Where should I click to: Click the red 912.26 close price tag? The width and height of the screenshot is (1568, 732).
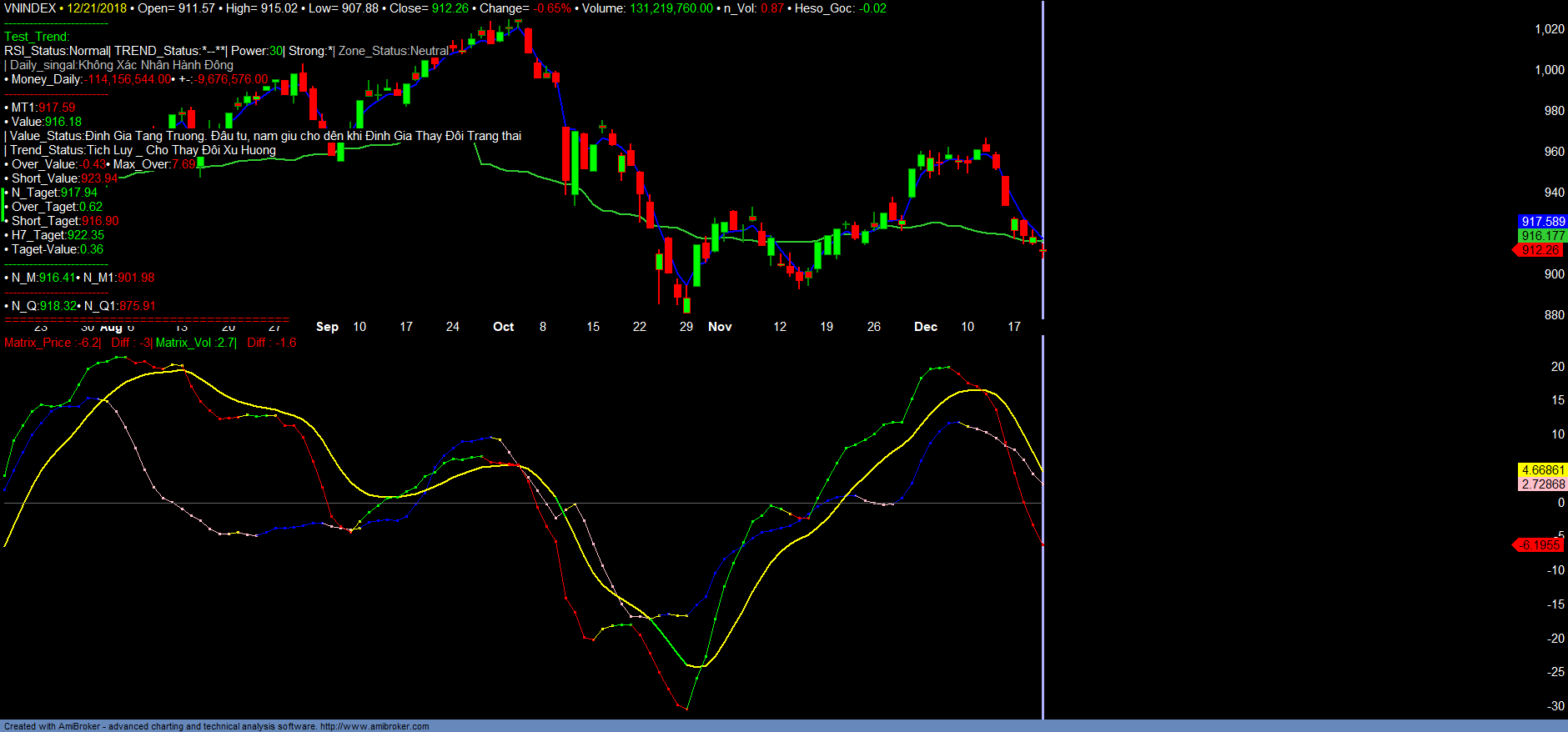1540,250
